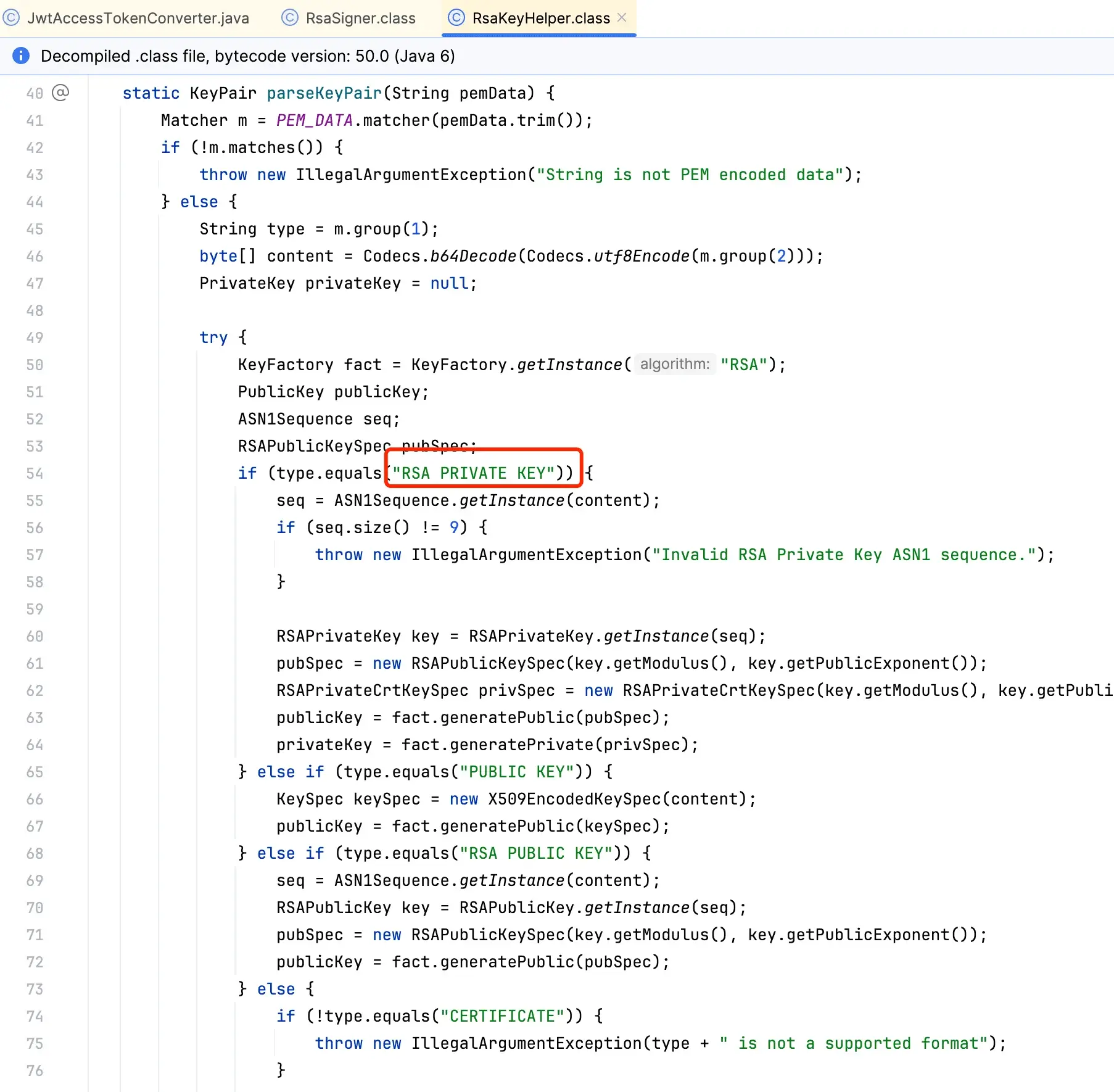Click generatePrivate call on line 64
This screenshot has height=1092, width=1114.
tap(522, 745)
